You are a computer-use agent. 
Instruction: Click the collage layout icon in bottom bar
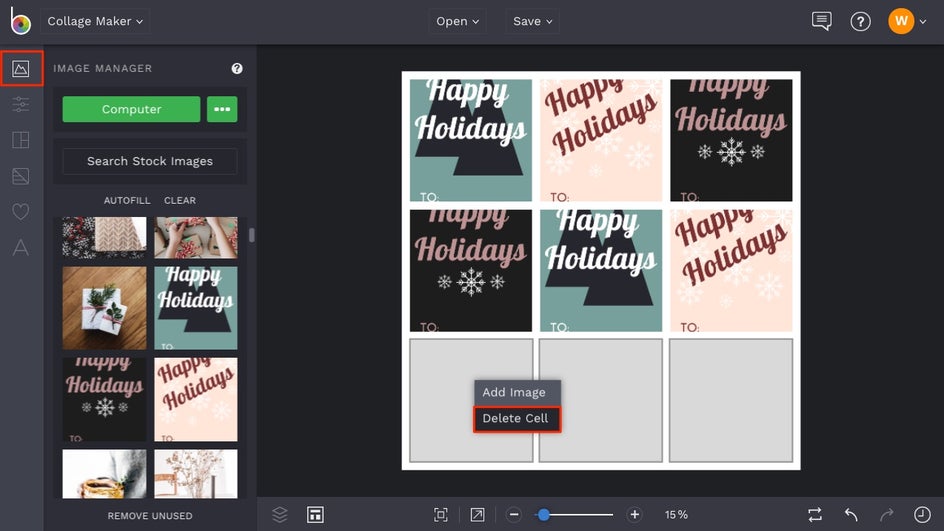[x=315, y=514]
